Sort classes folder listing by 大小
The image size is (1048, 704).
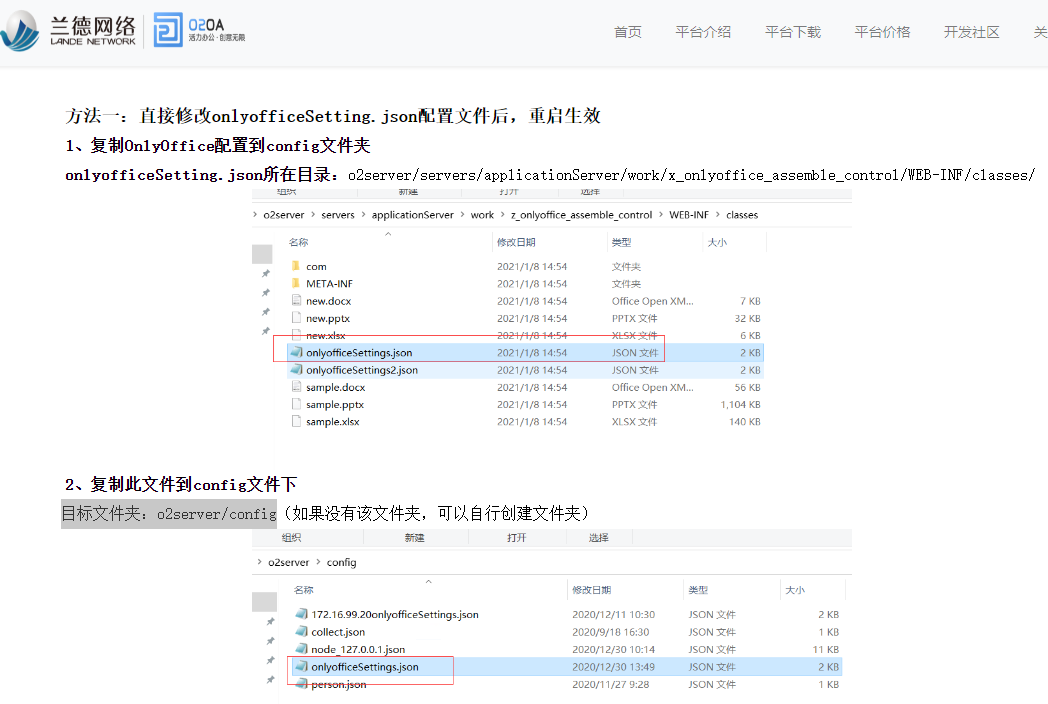point(717,242)
